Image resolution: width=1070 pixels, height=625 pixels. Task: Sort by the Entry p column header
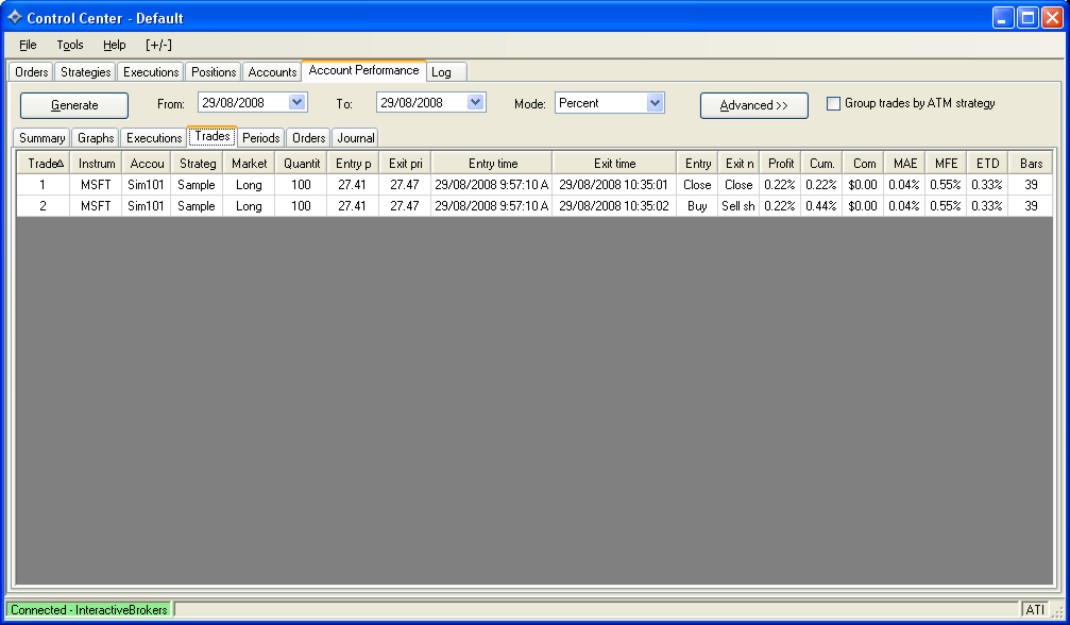pos(353,164)
